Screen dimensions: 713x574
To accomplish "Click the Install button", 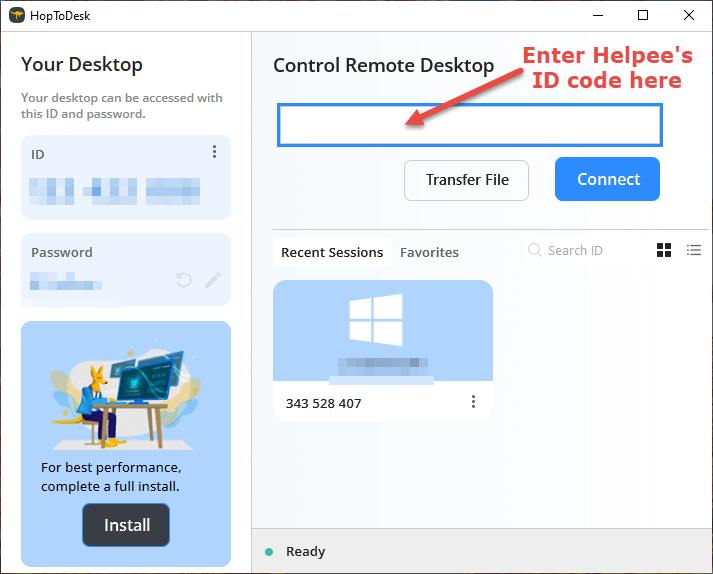I will tap(126, 525).
